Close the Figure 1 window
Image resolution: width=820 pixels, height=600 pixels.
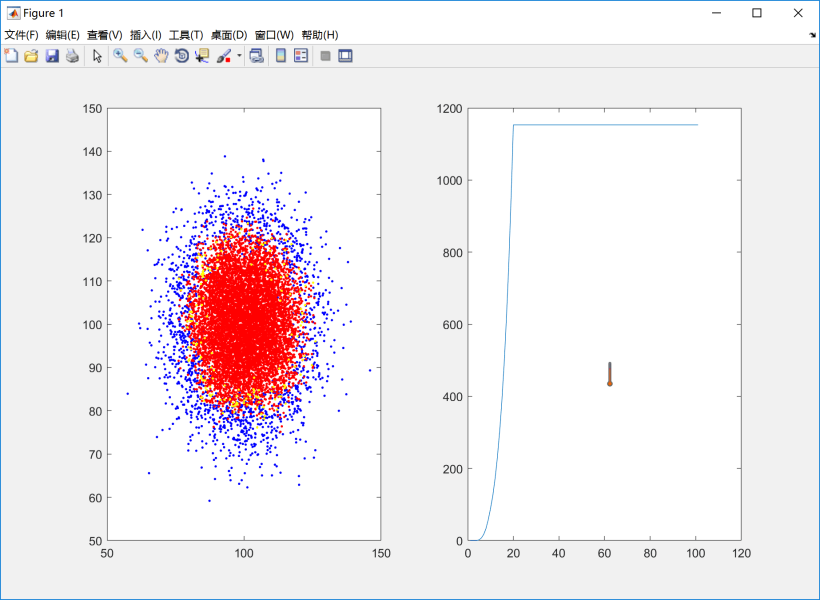[798, 13]
